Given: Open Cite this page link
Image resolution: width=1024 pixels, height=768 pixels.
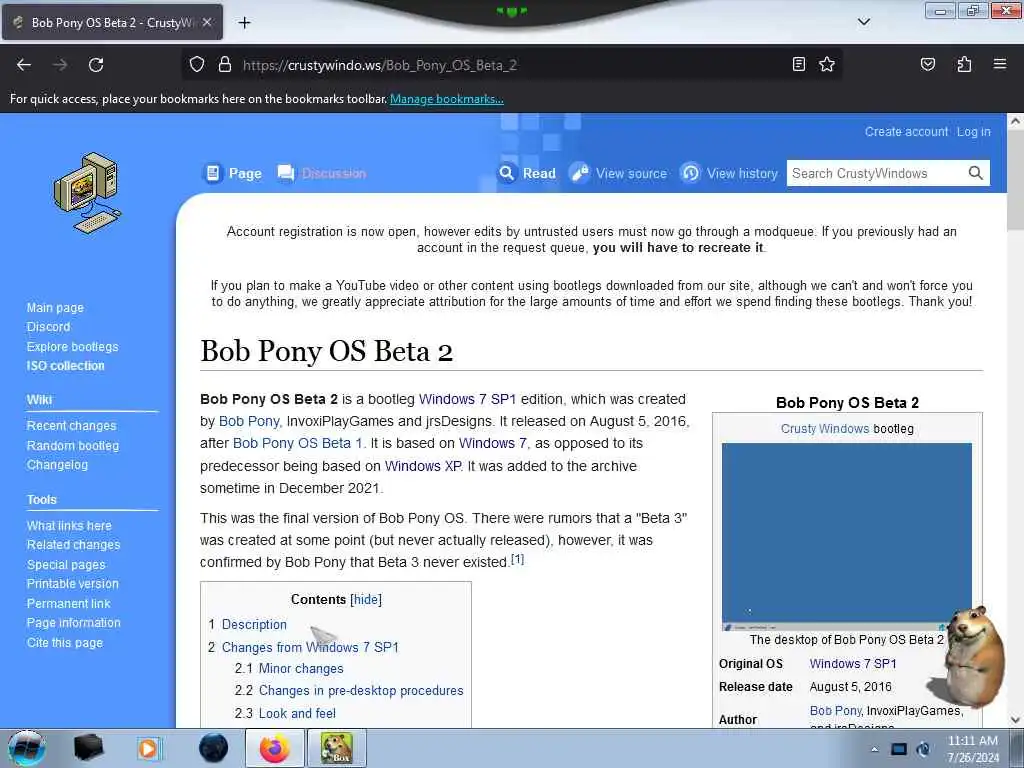Looking at the screenshot, I should pyautogui.click(x=65, y=643).
